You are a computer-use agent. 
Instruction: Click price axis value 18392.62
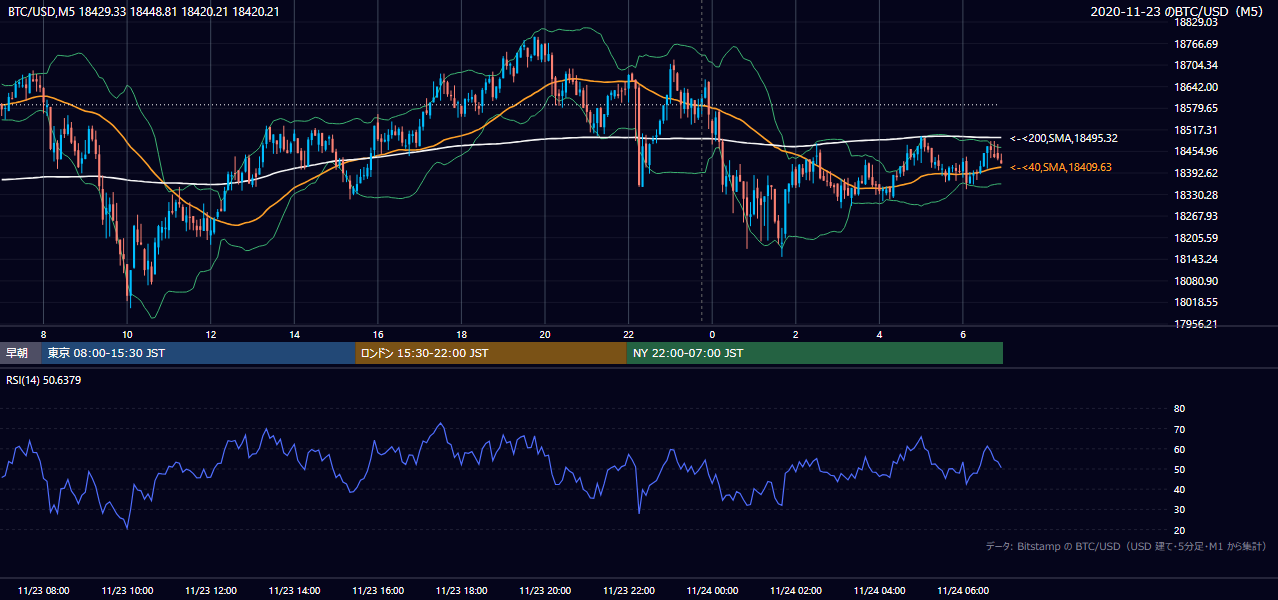[1196, 173]
